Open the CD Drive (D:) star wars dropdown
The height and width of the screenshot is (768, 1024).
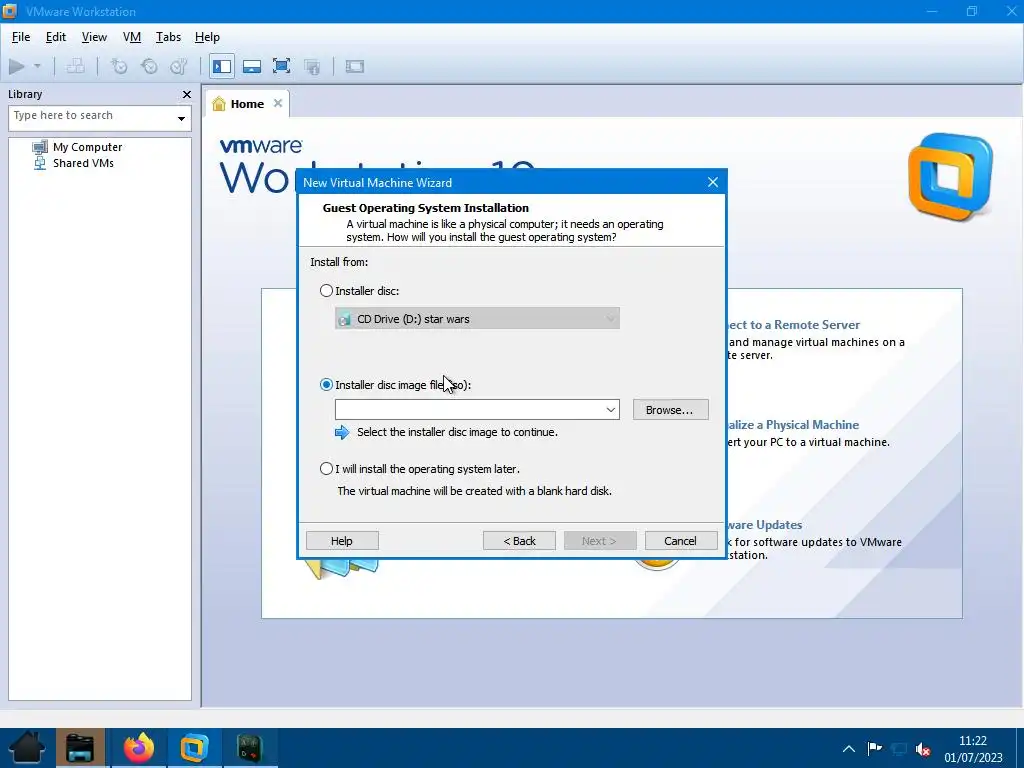[477, 319]
